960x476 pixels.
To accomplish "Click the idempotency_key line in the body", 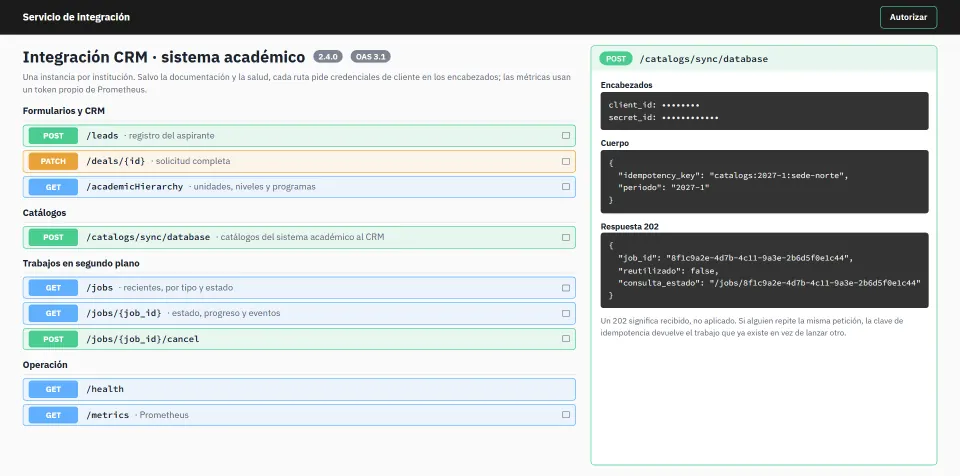I will (733, 176).
